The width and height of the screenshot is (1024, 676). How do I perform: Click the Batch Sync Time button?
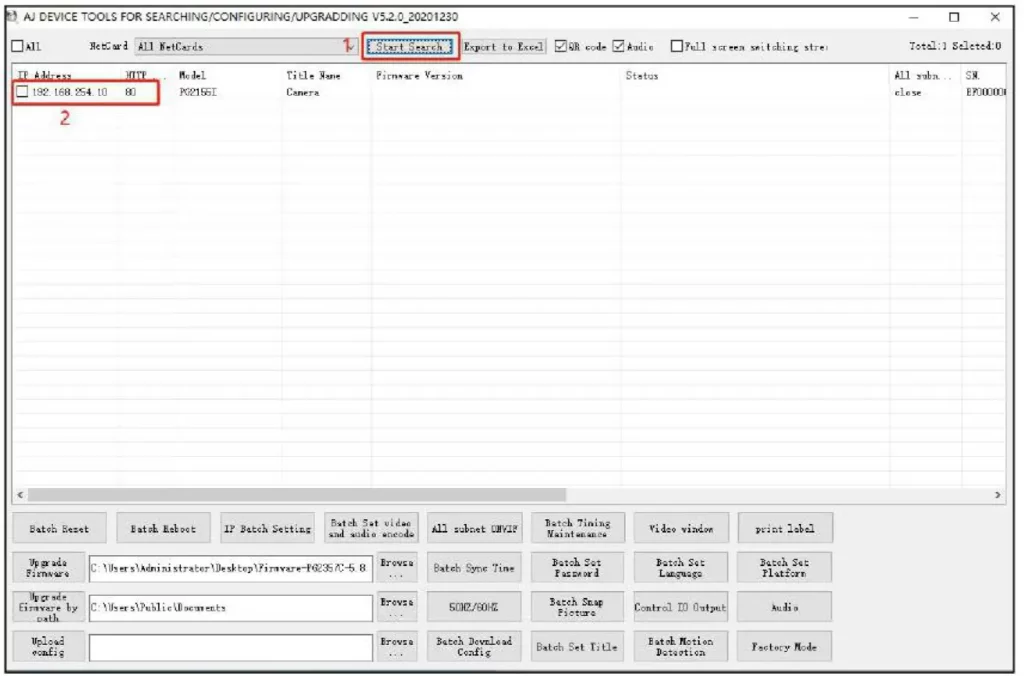tap(474, 568)
